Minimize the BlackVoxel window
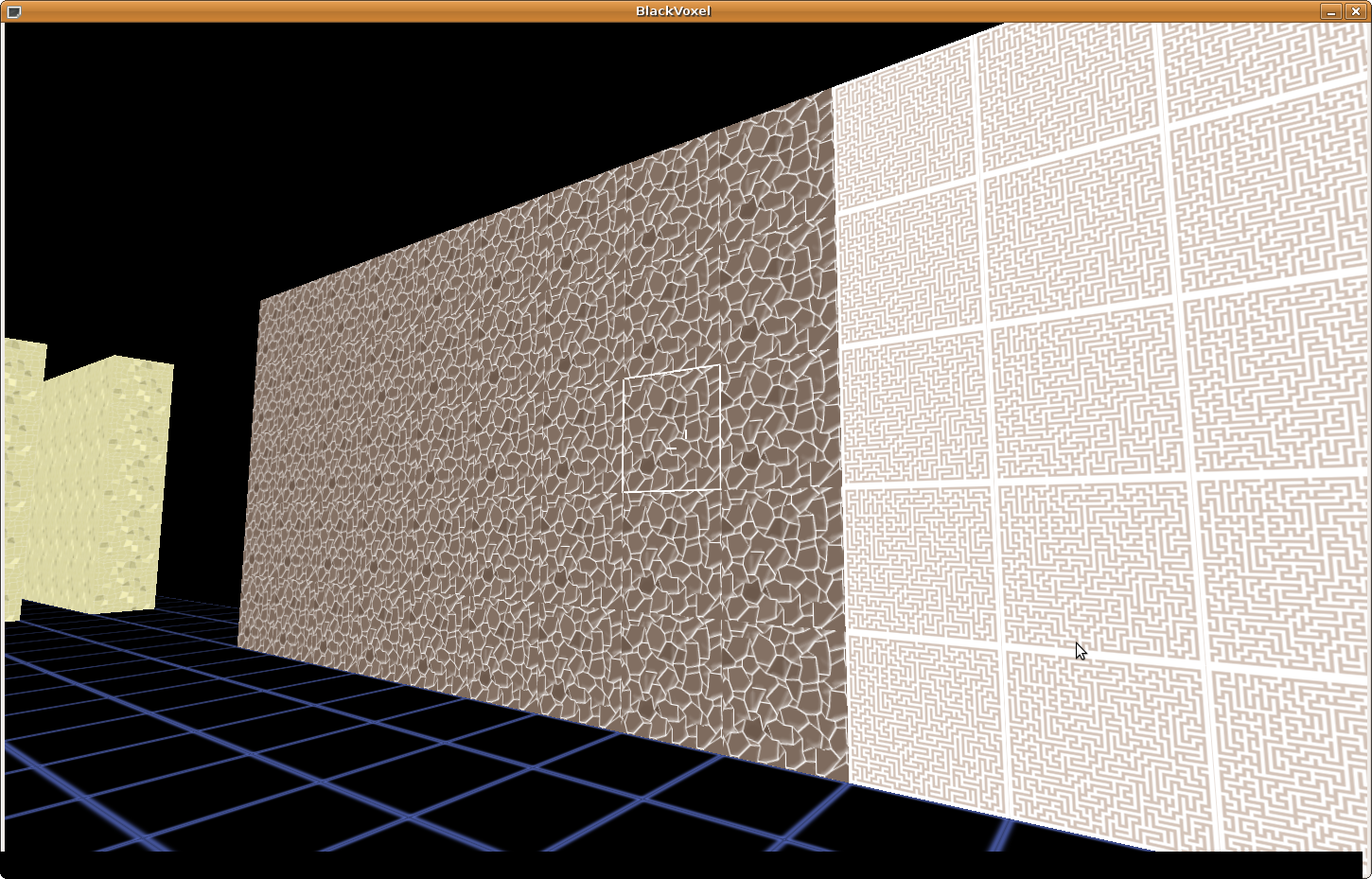Image resolution: width=1372 pixels, height=879 pixels. 1331,11
